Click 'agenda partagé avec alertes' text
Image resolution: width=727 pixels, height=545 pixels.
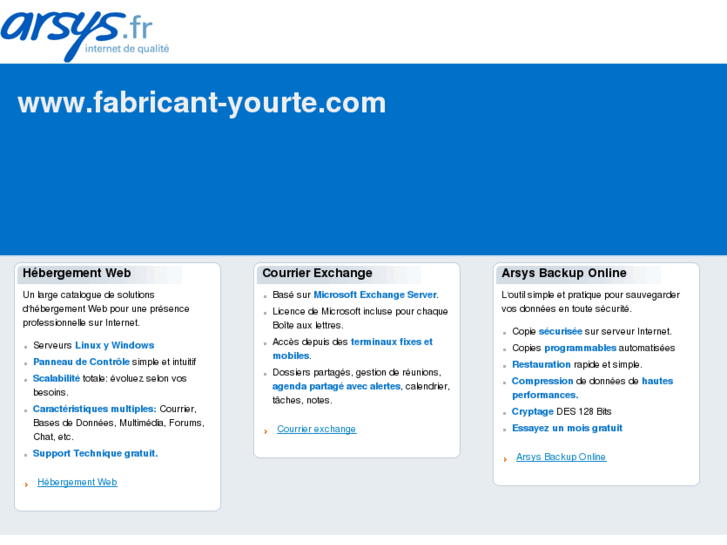(x=336, y=386)
